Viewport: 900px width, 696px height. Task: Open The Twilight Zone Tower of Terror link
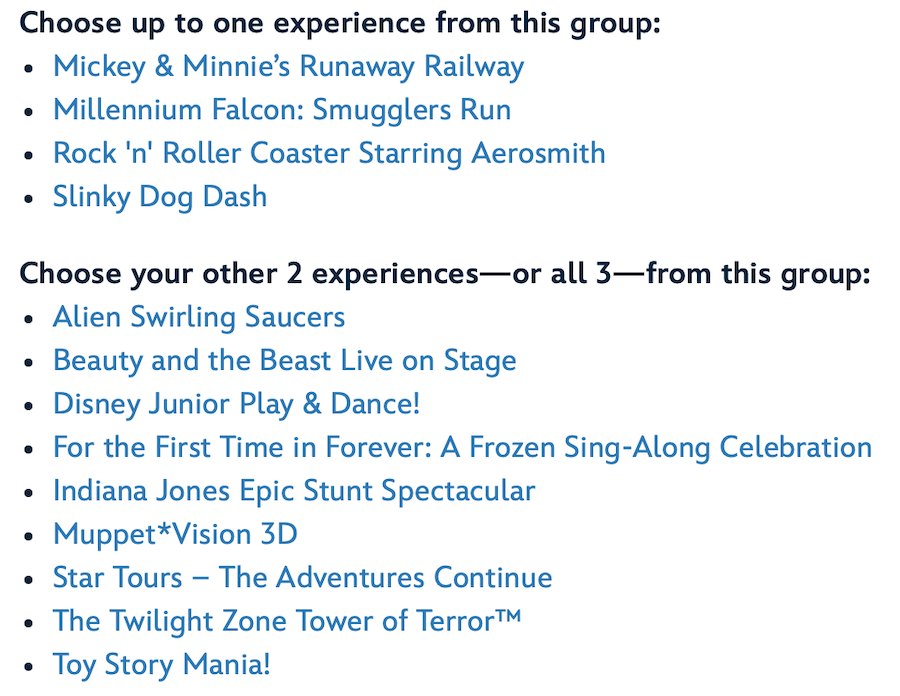point(287,621)
